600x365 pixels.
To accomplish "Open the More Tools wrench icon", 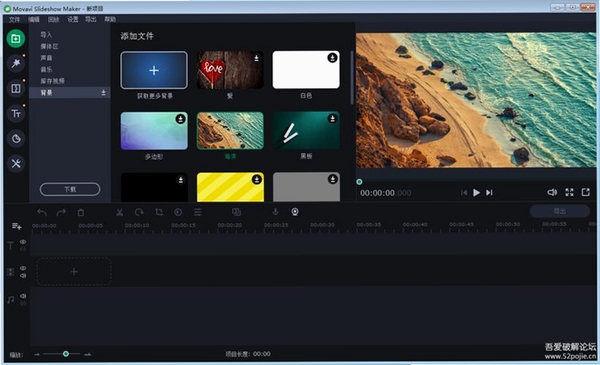I will click(x=16, y=164).
